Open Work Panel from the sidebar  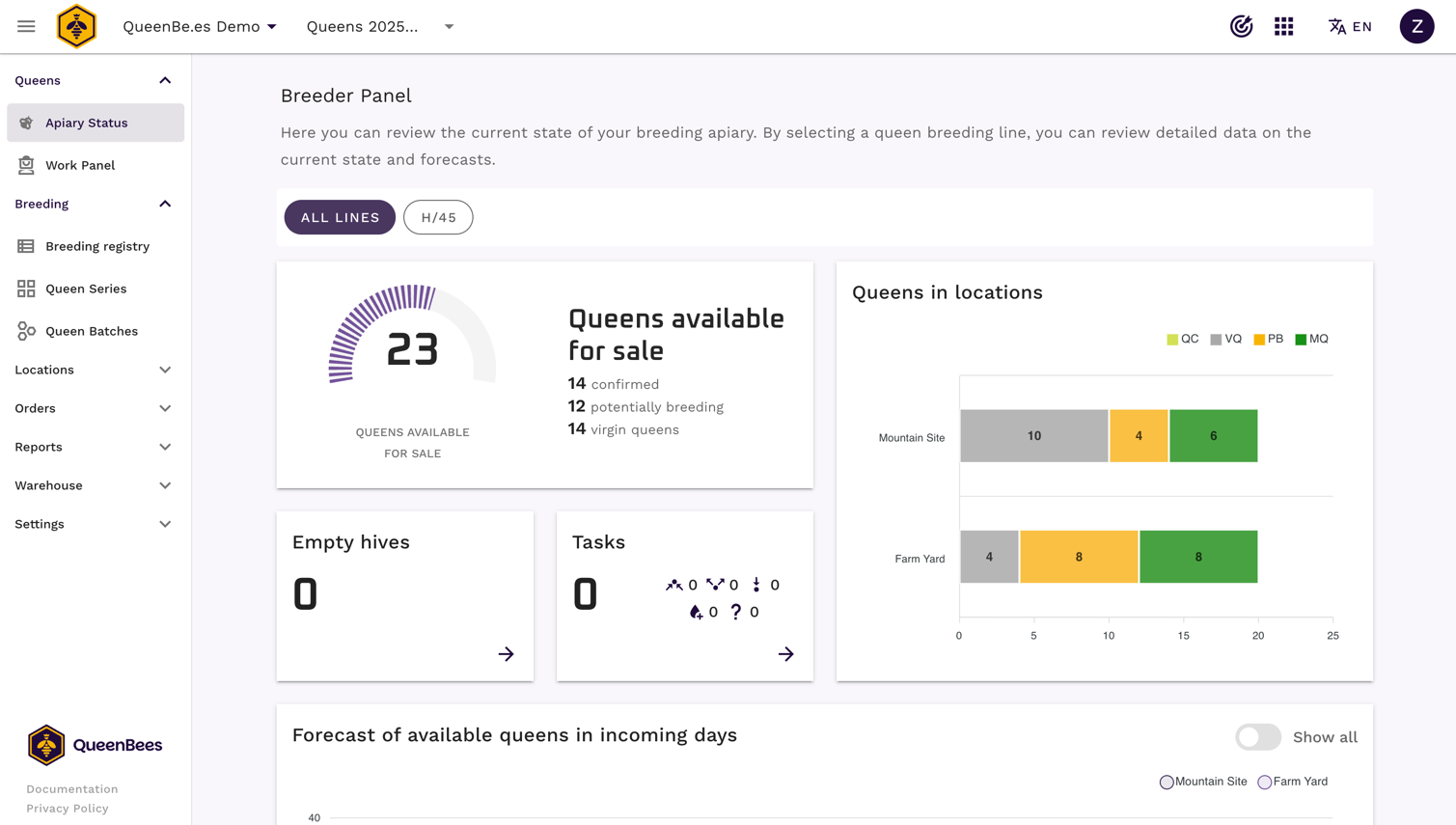point(80,165)
